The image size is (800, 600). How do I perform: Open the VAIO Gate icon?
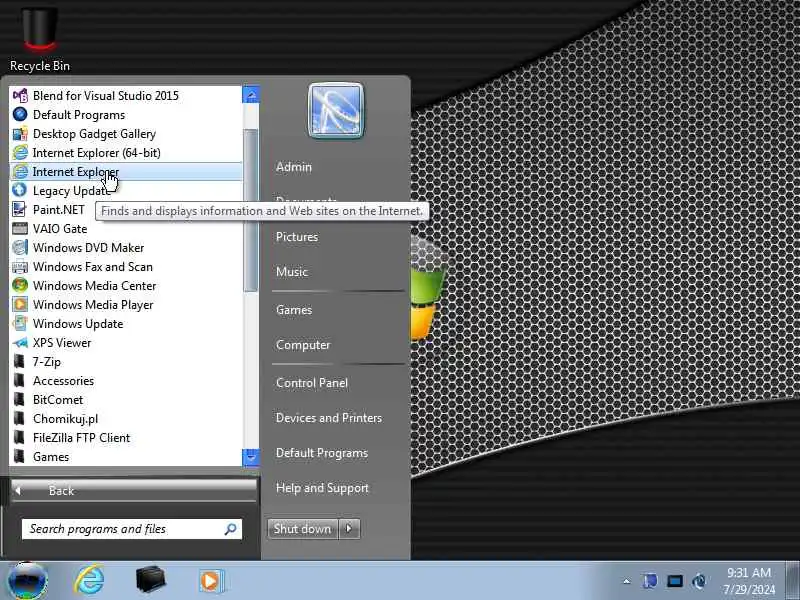click(20, 229)
